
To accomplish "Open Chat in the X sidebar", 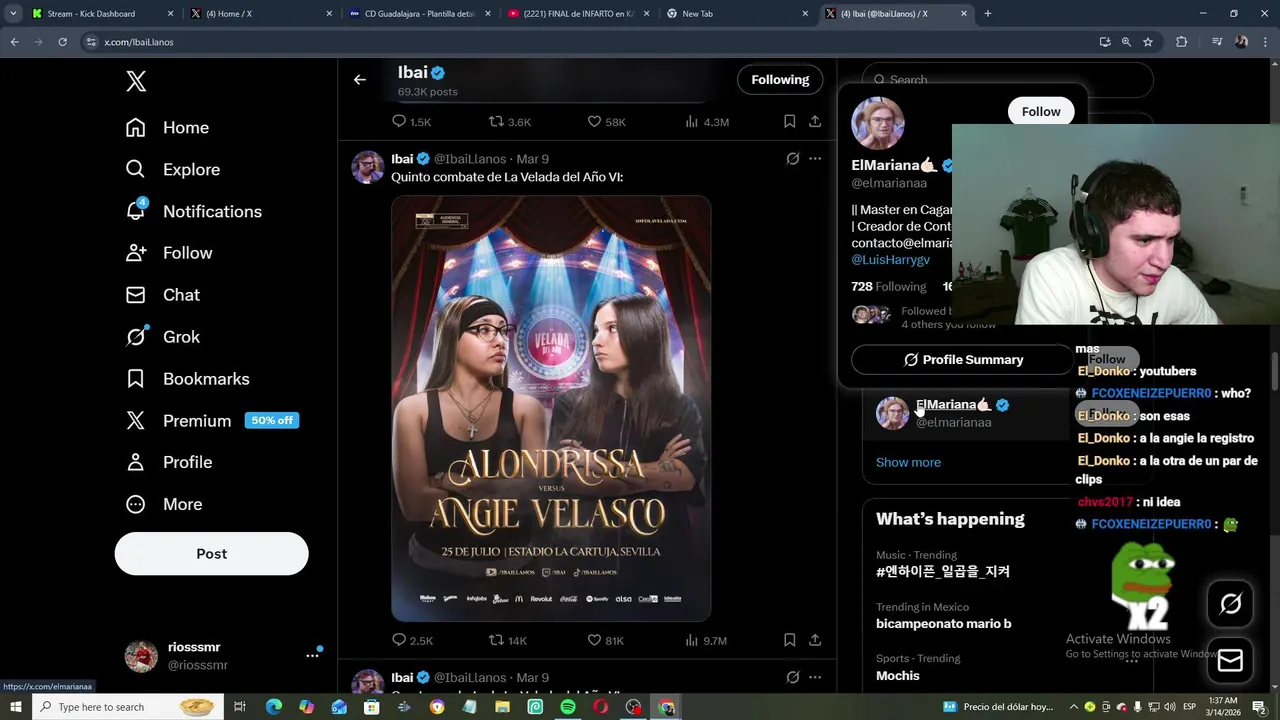I will [162, 295].
